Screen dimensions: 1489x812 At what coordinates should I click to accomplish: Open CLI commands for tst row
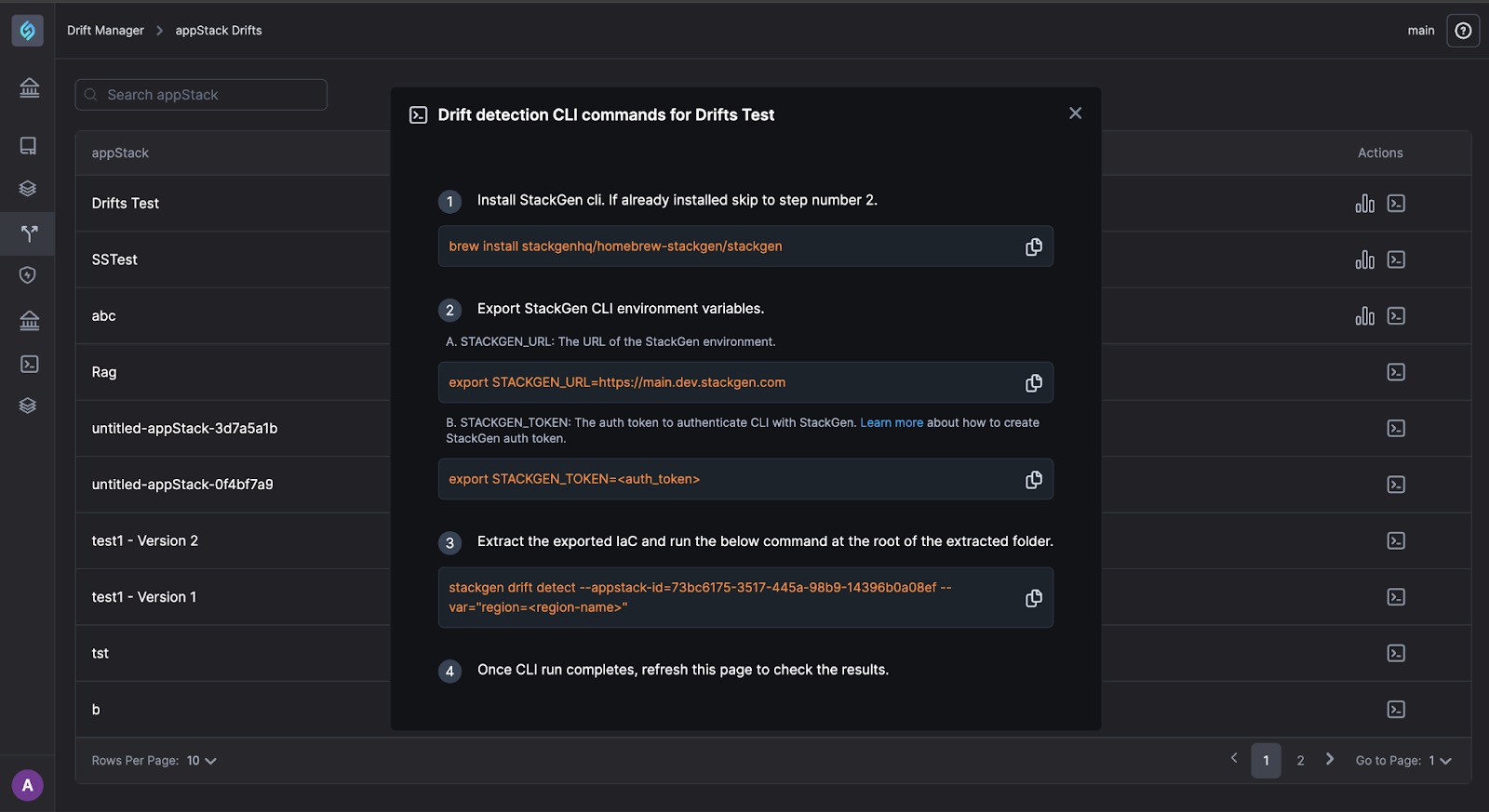(1396, 654)
